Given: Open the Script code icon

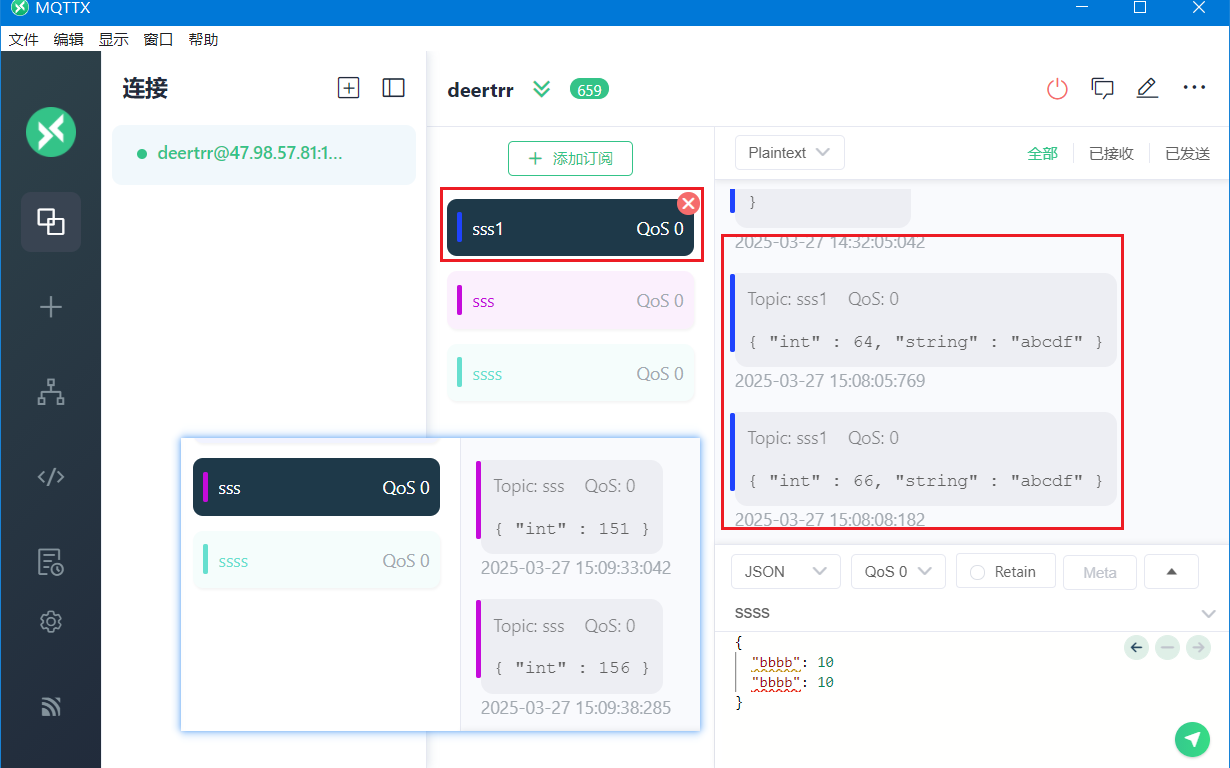Looking at the screenshot, I should (51, 477).
